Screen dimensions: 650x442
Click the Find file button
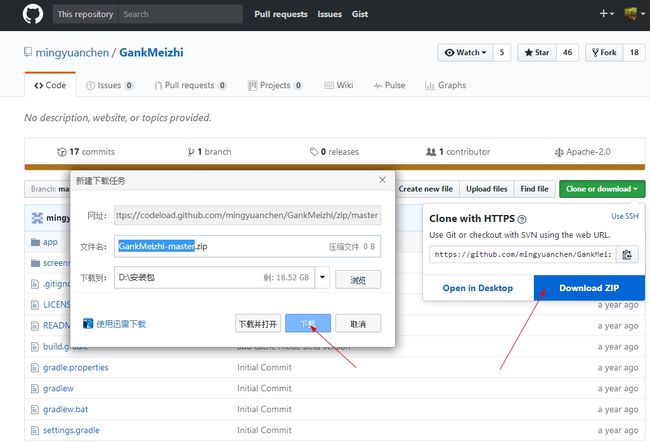click(x=534, y=189)
